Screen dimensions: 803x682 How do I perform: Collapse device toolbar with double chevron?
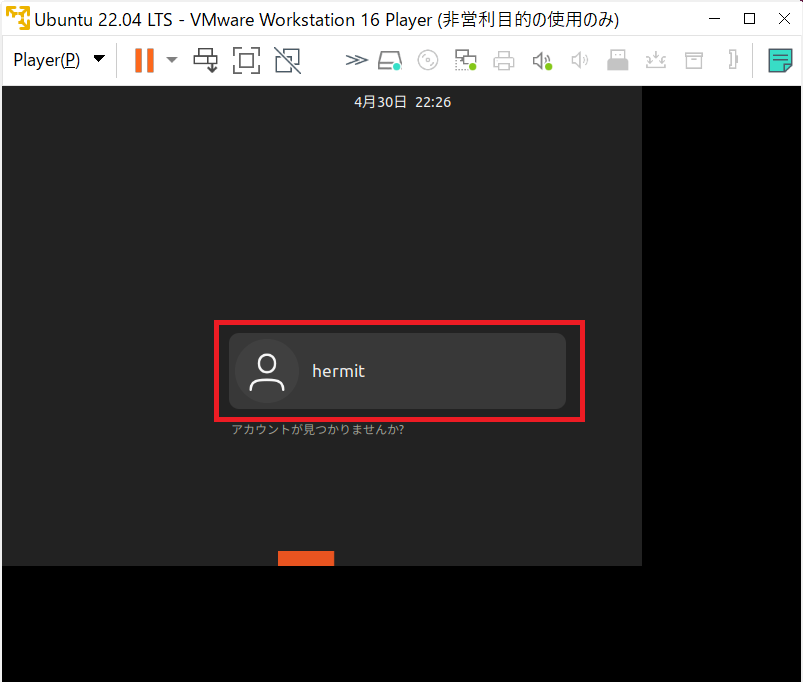point(356,60)
